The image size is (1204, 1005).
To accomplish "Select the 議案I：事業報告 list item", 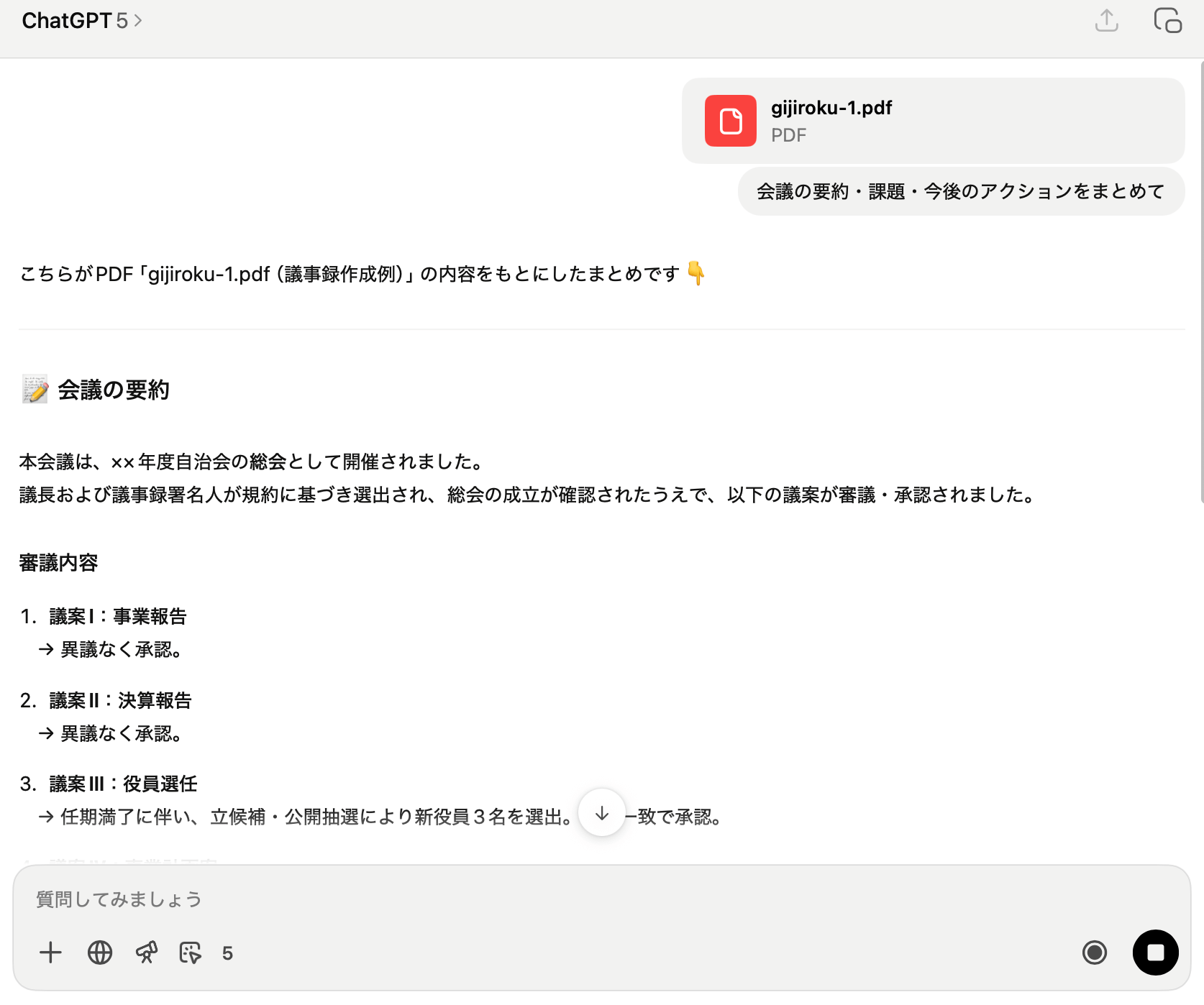I will click(118, 617).
